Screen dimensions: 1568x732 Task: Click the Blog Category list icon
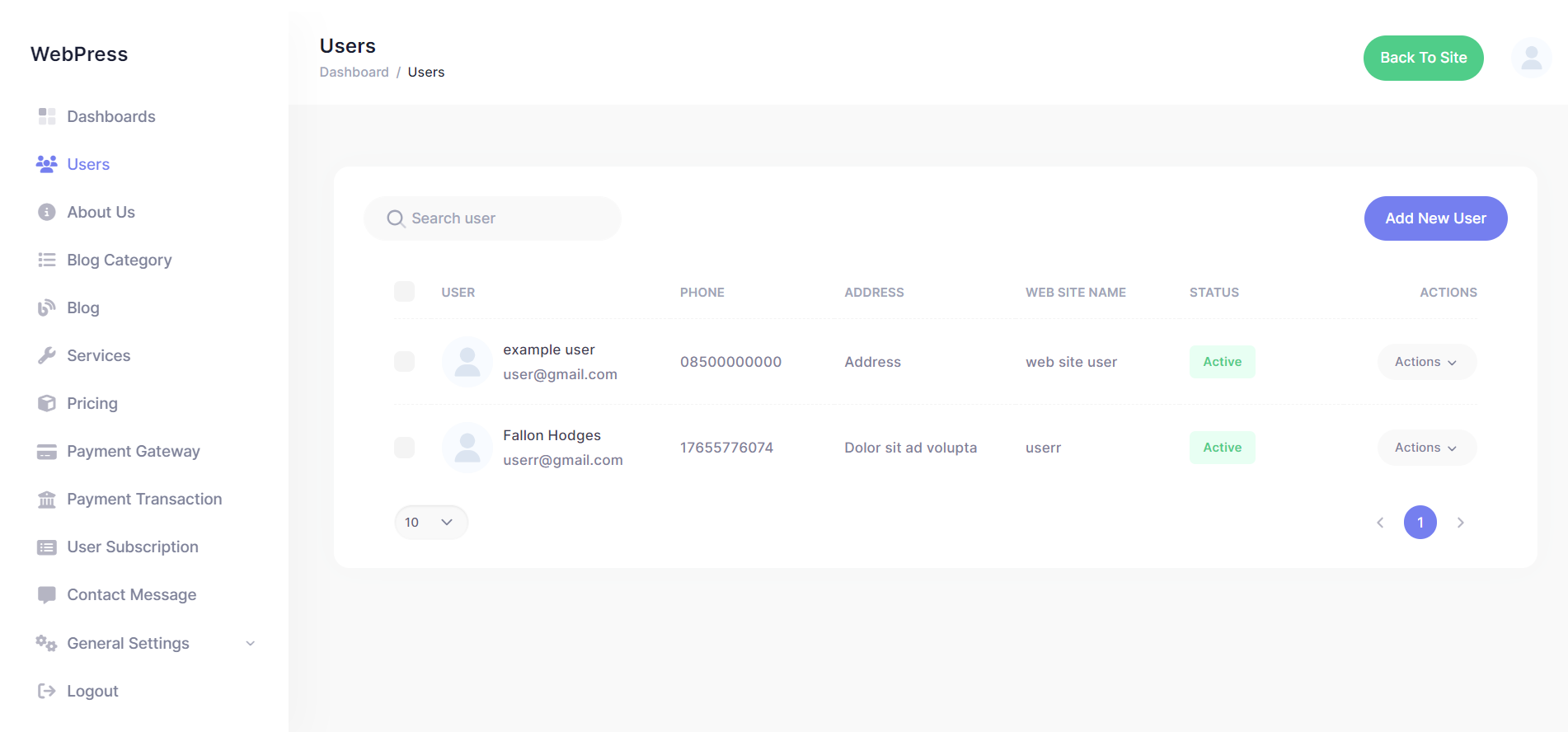pyautogui.click(x=47, y=260)
